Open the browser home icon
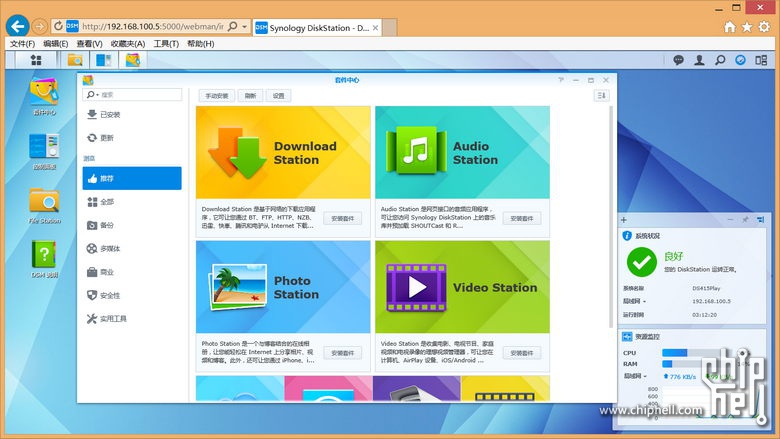The width and height of the screenshot is (780, 439). tap(730, 27)
